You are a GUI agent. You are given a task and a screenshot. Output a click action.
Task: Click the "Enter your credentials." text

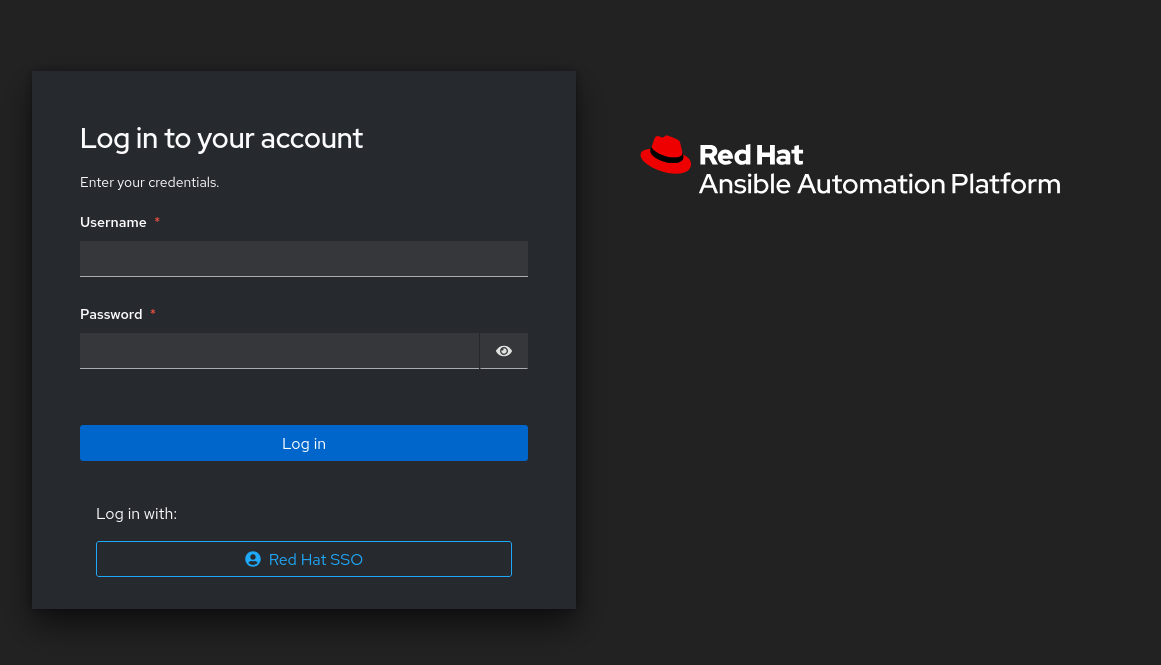click(150, 182)
